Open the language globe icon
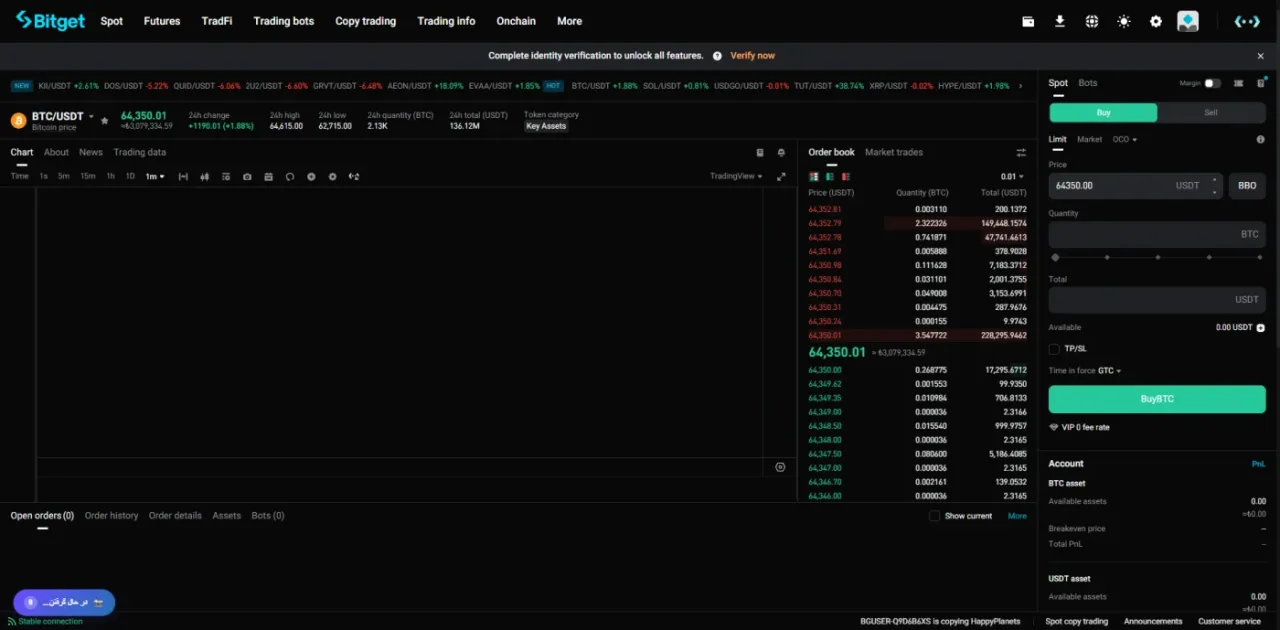The width and height of the screenshot is (1280, 630). click(1092, 21)
